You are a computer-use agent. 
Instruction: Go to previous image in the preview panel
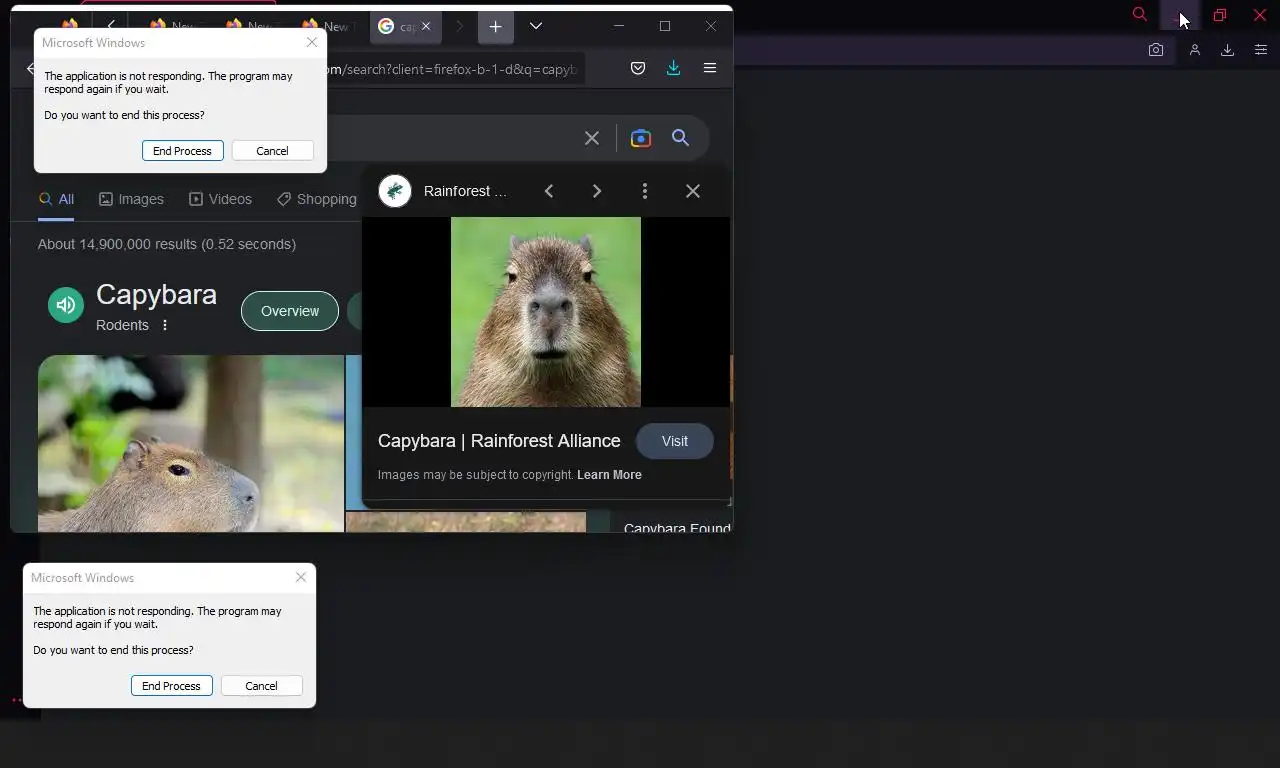pyautogui.click(x=549, y=191)
